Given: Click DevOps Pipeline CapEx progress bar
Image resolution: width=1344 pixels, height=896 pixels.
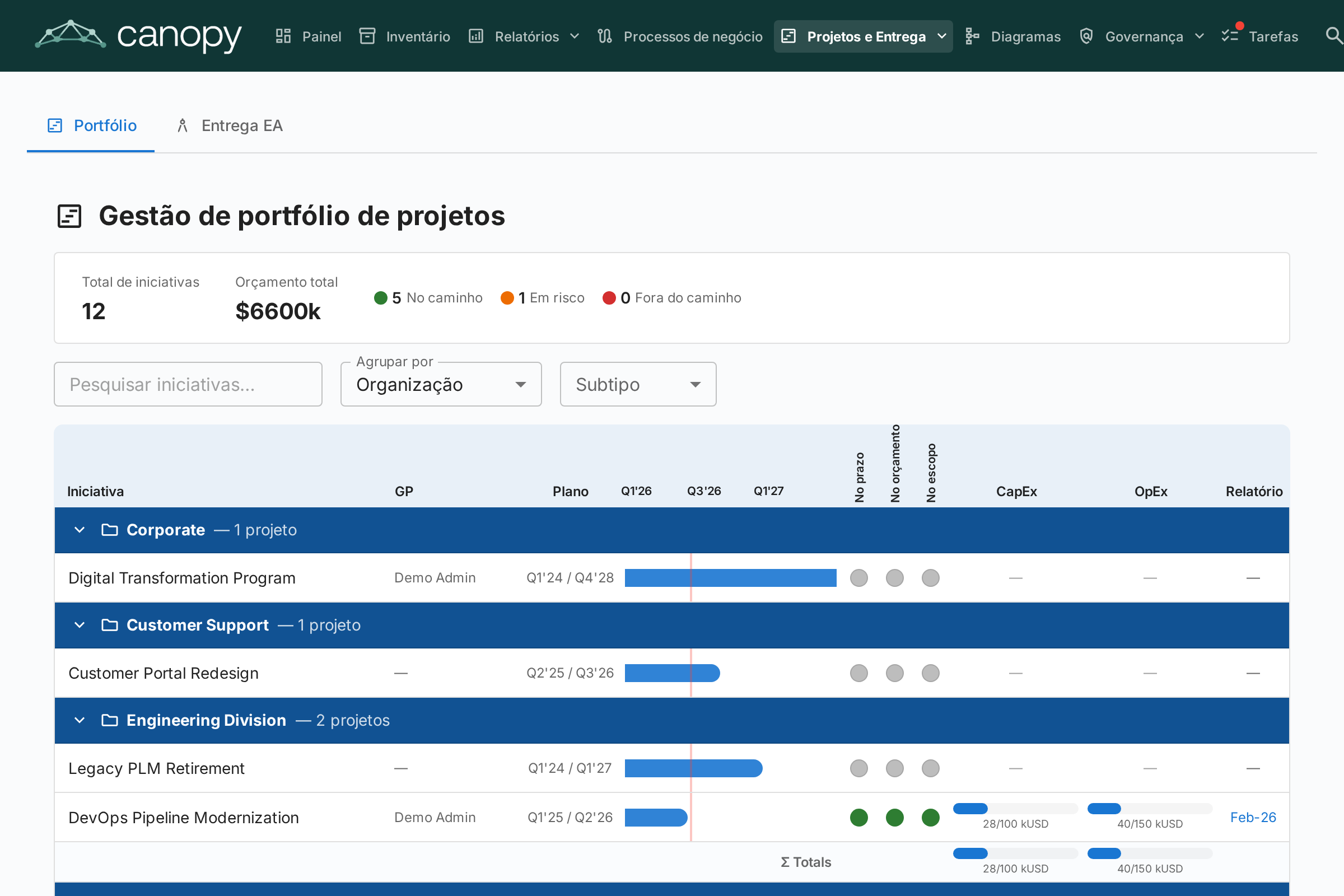Looking at the screenshot, I should pyautogui.click(x=1015, y=809).
